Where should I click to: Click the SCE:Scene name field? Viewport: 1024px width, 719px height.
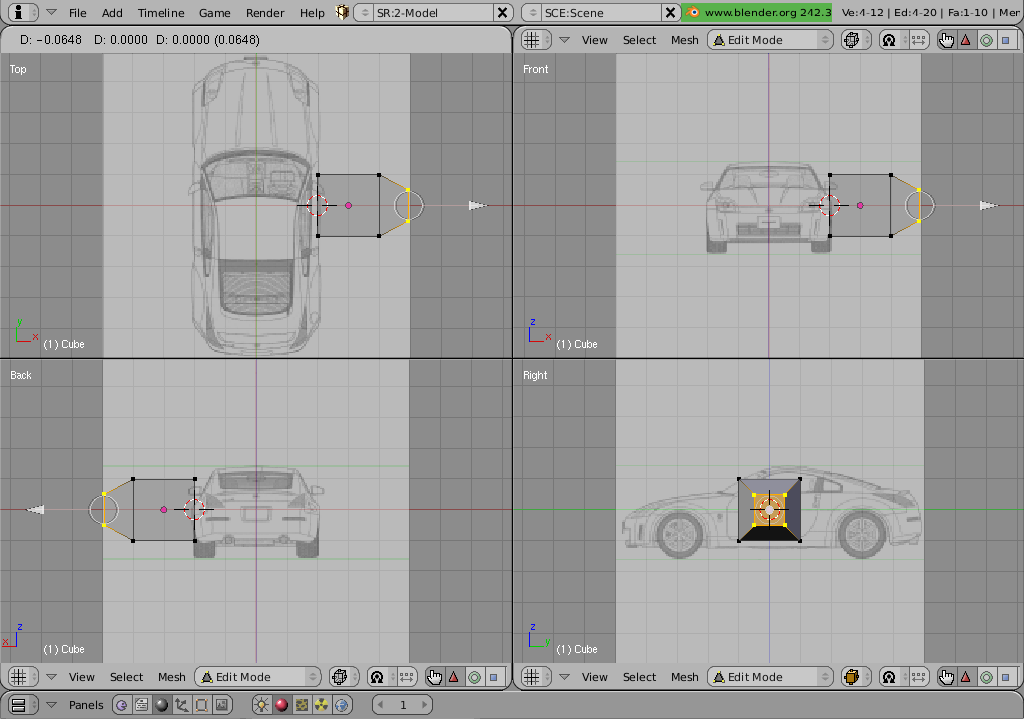click(x=601, y=12)
